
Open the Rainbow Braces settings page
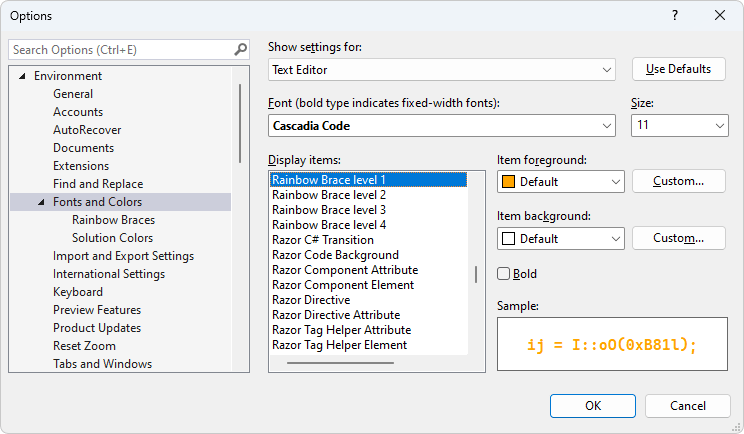coord(113,220)
